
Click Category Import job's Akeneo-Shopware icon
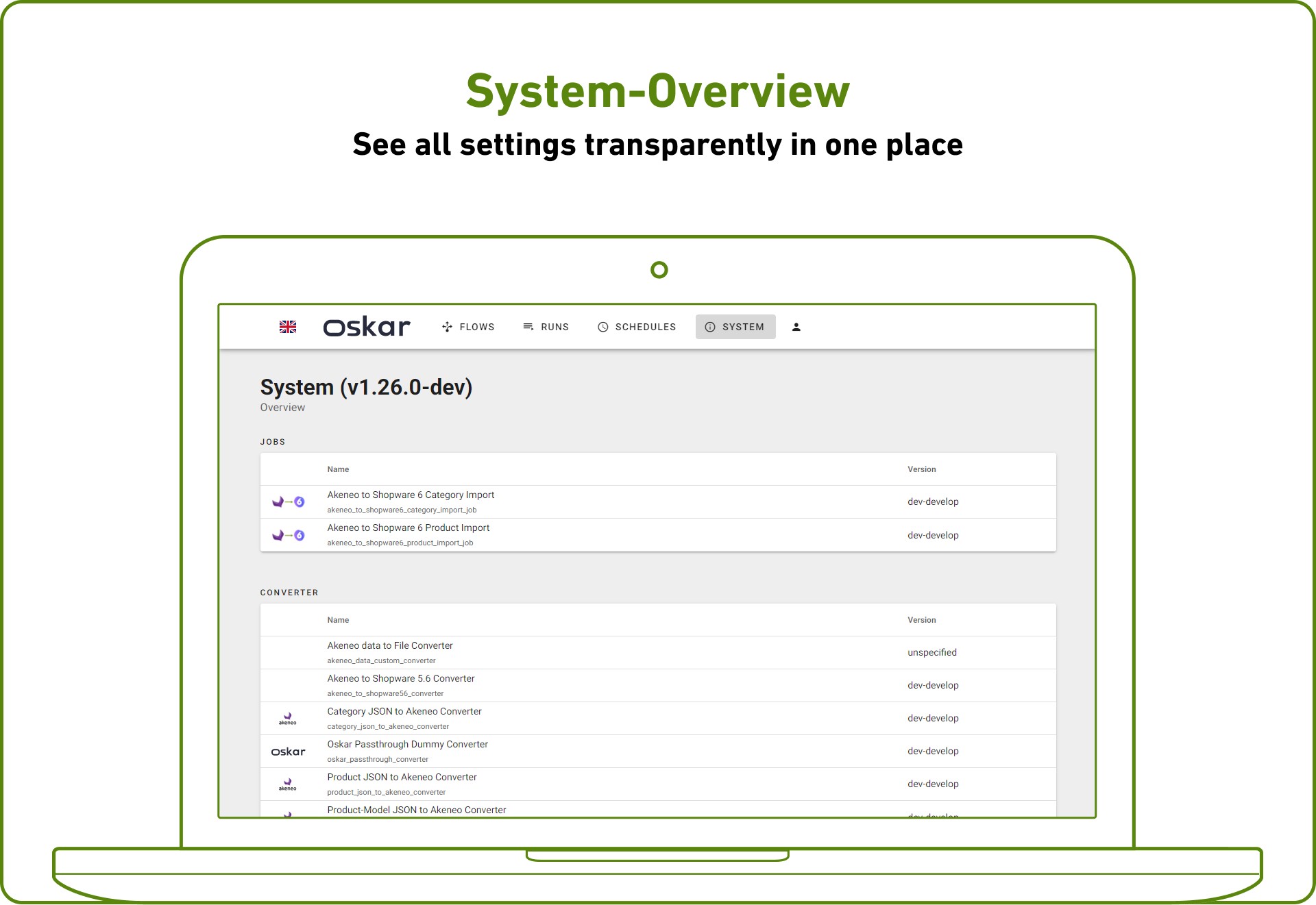(x=289, y=501)
